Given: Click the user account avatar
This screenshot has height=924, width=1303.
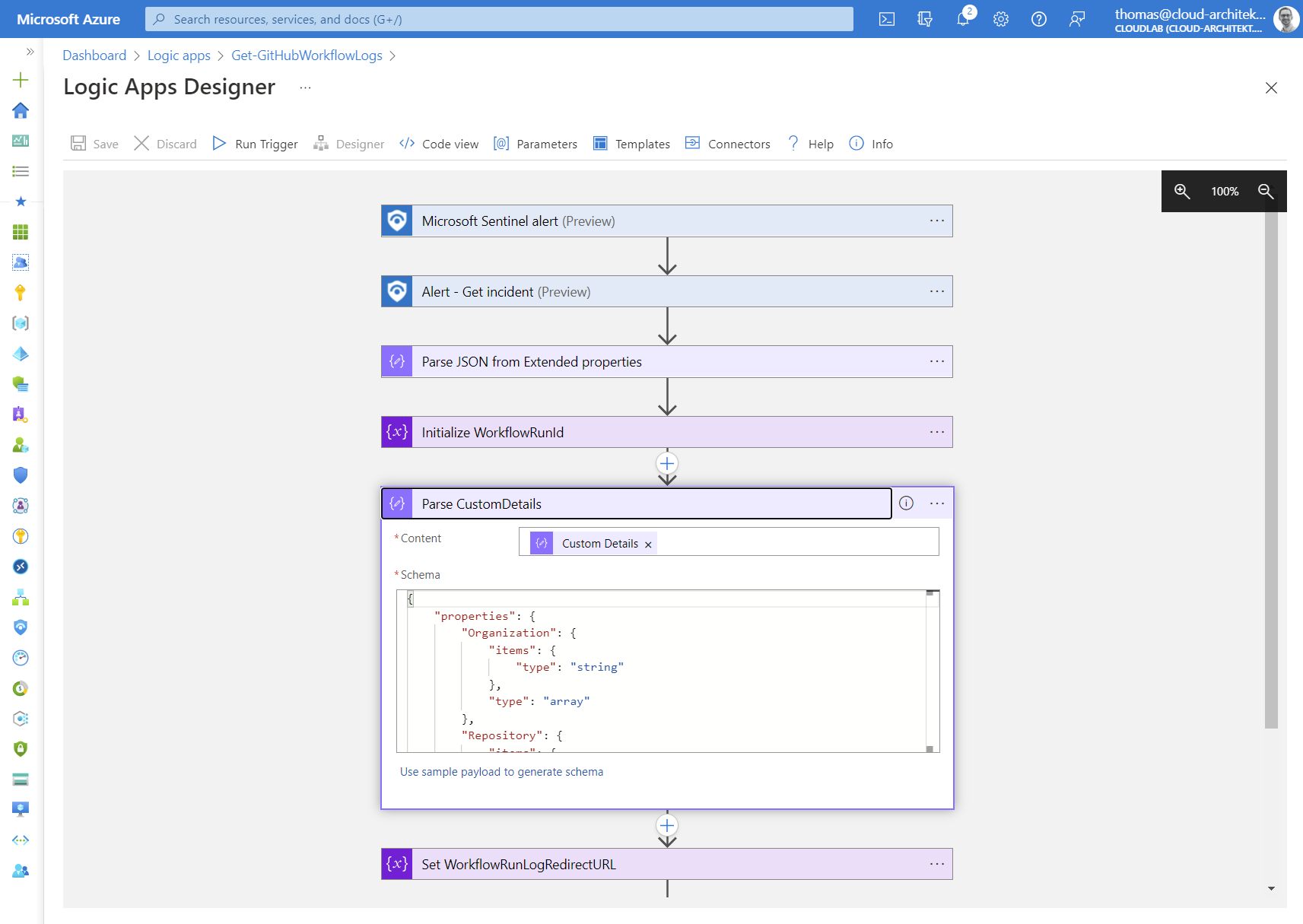Looking at the screenshot, I should [1286, 19].
